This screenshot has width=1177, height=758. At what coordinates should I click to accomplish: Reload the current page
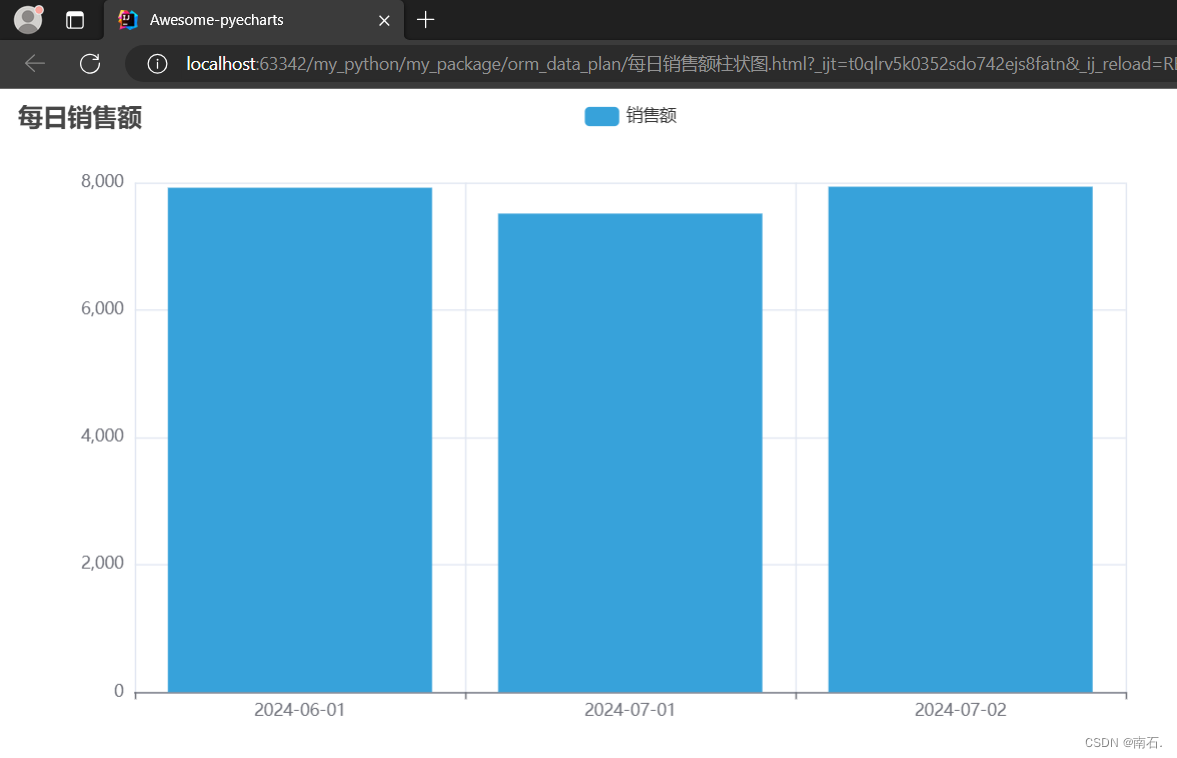90,64
